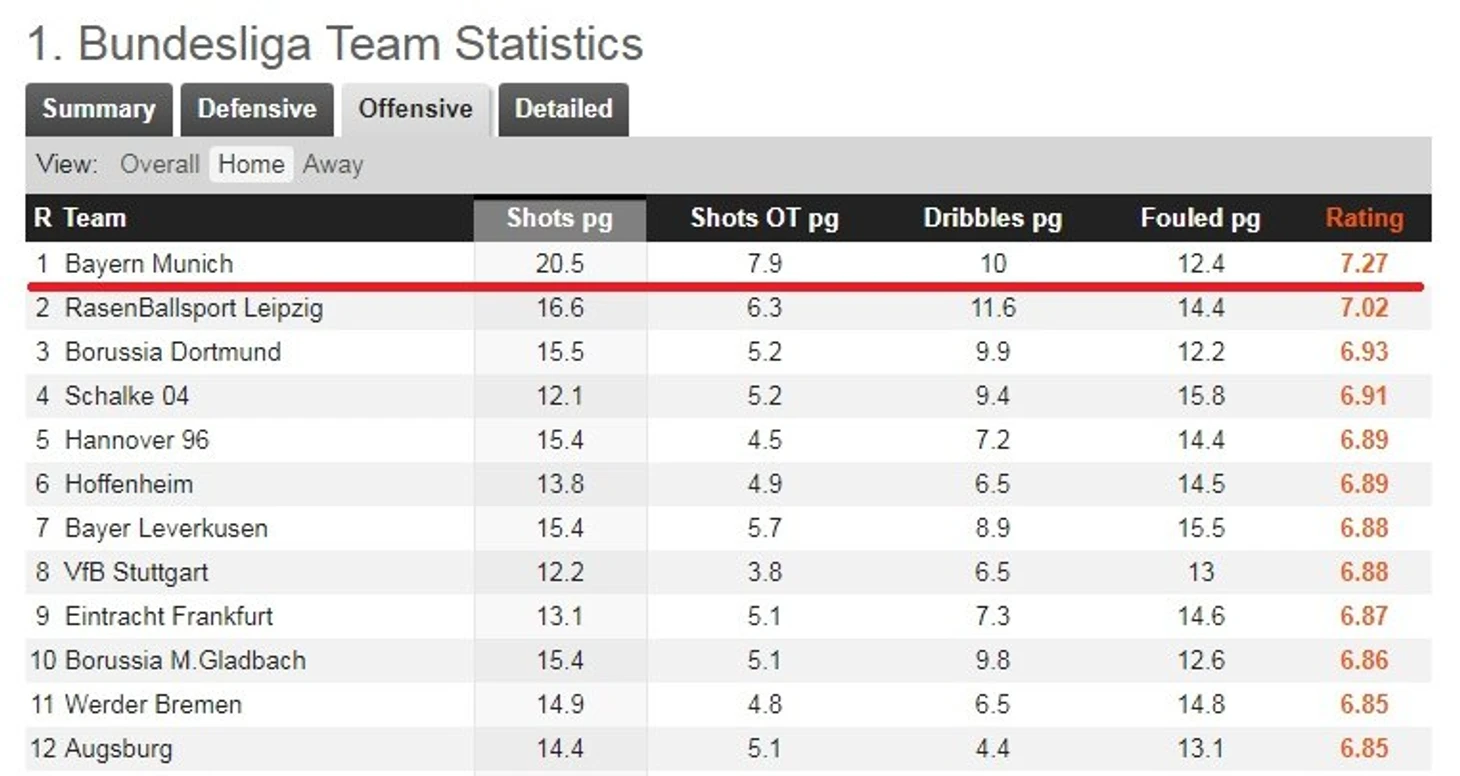1460x776 pixels.
Task: Open Bayern Munich team link
Action: pos(149,264)
